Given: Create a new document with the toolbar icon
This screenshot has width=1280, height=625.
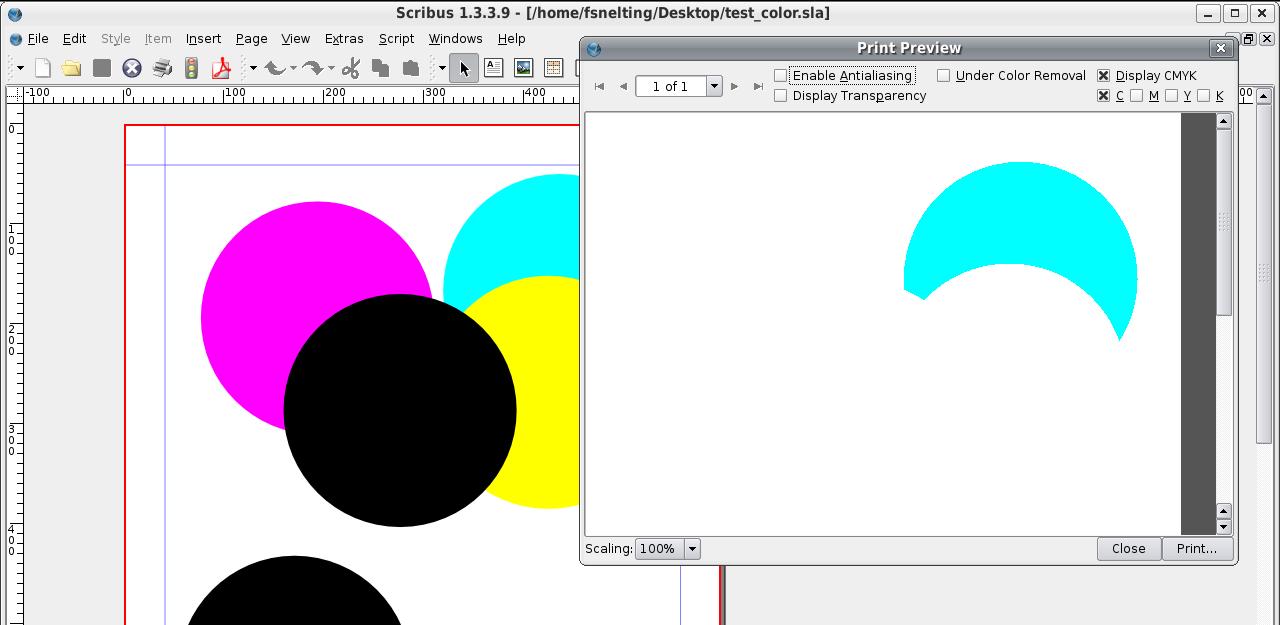Looking at the screenshot, I should coord(42,68).
